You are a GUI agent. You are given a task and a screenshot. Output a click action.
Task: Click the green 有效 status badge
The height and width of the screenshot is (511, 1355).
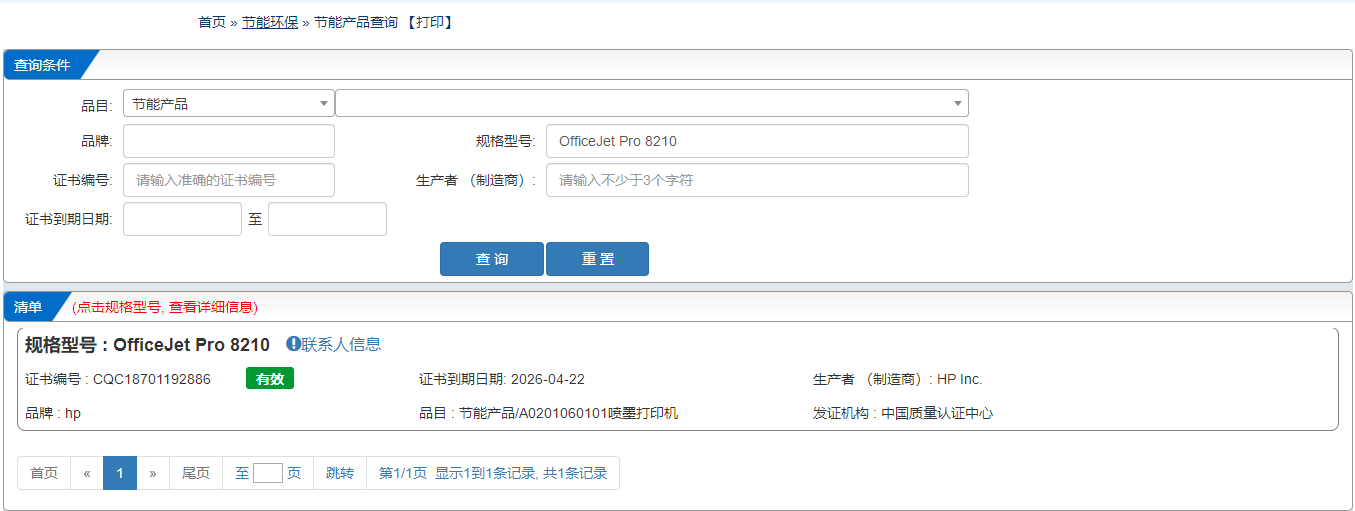click(x=270, y=379)
